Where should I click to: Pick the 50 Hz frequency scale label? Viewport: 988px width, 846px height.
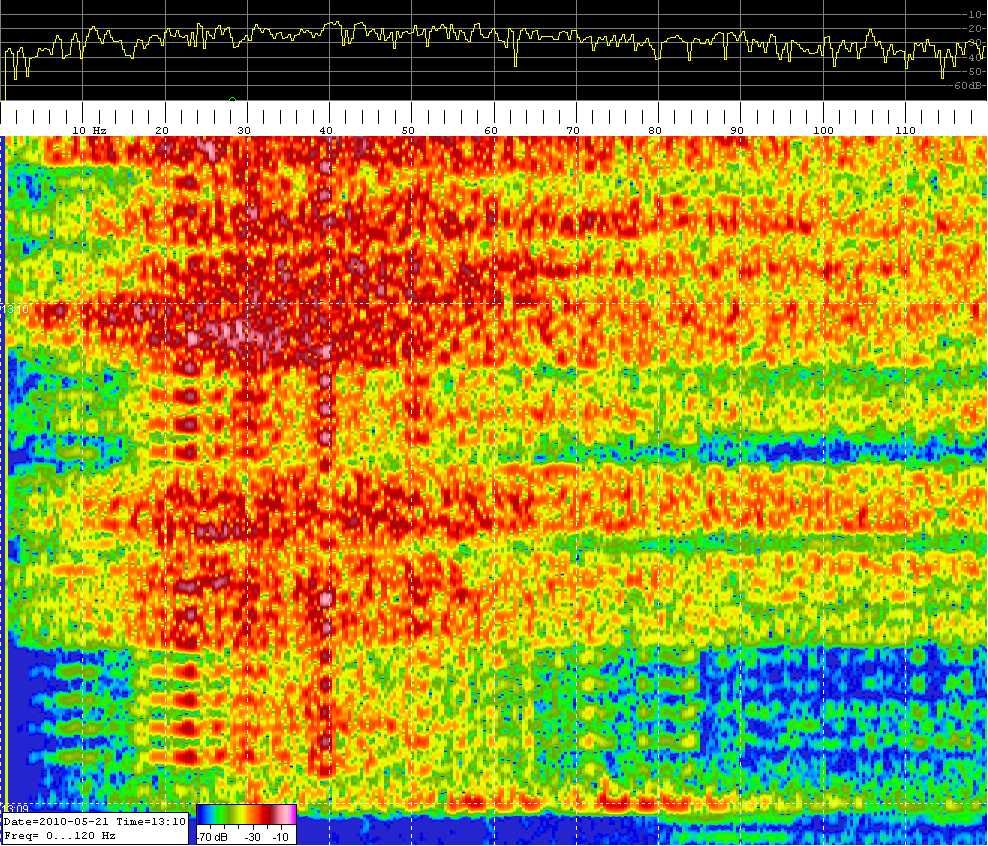[408, 130]
